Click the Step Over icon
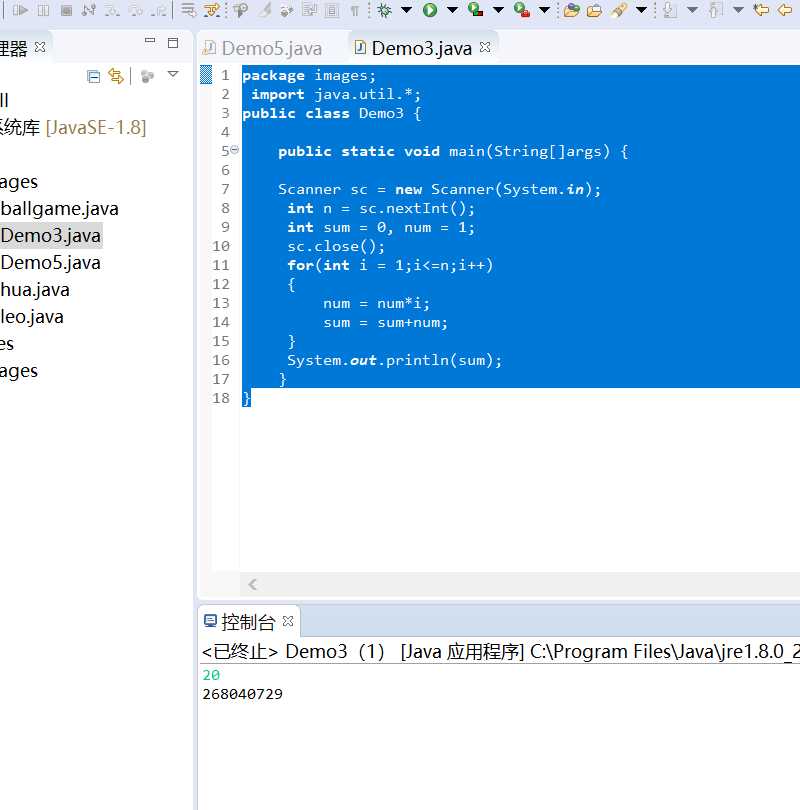This screenshot has height=810, width=800. pyautogui.click(x=136, y=10)
